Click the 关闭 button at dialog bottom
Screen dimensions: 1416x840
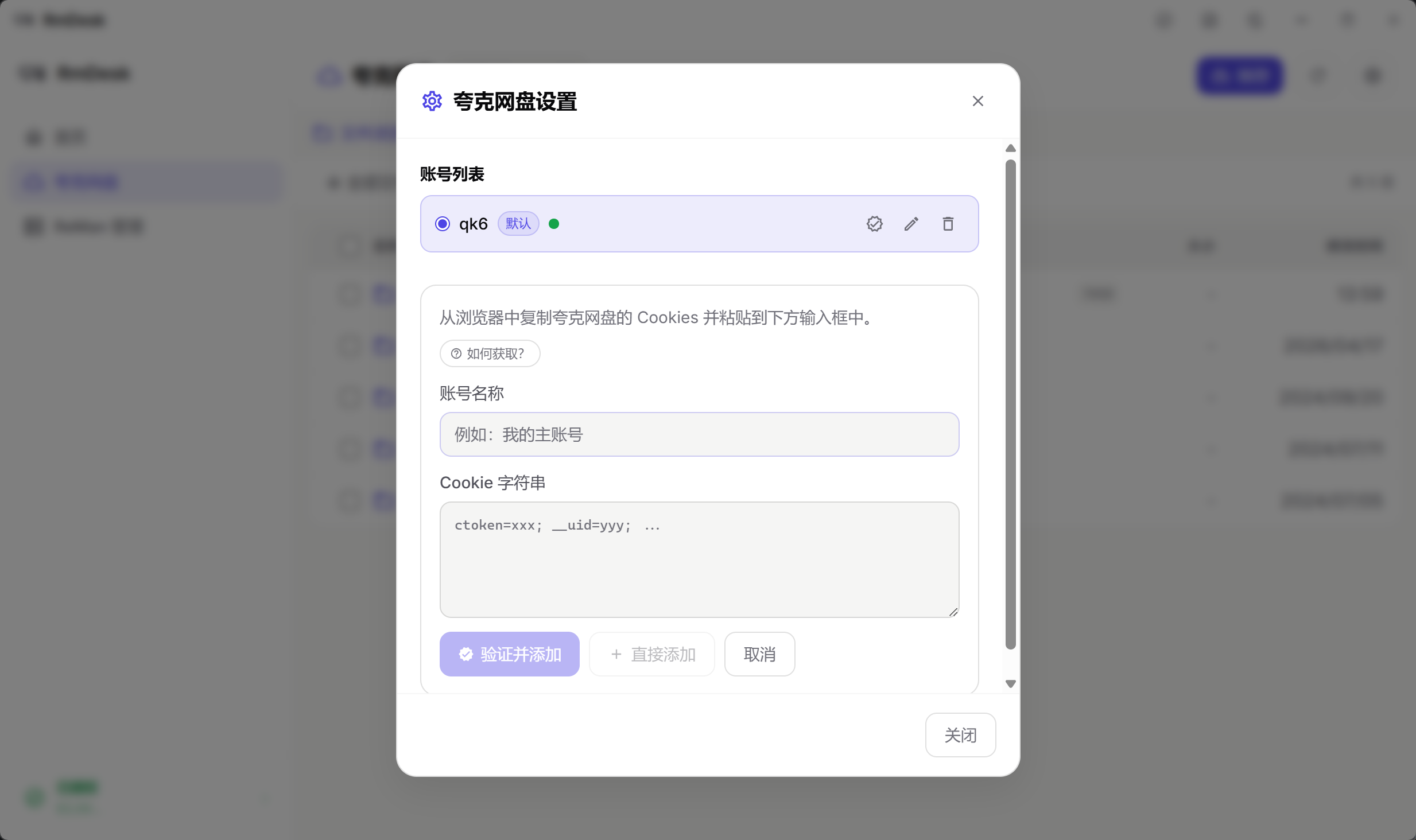click(x=960, y=735)
